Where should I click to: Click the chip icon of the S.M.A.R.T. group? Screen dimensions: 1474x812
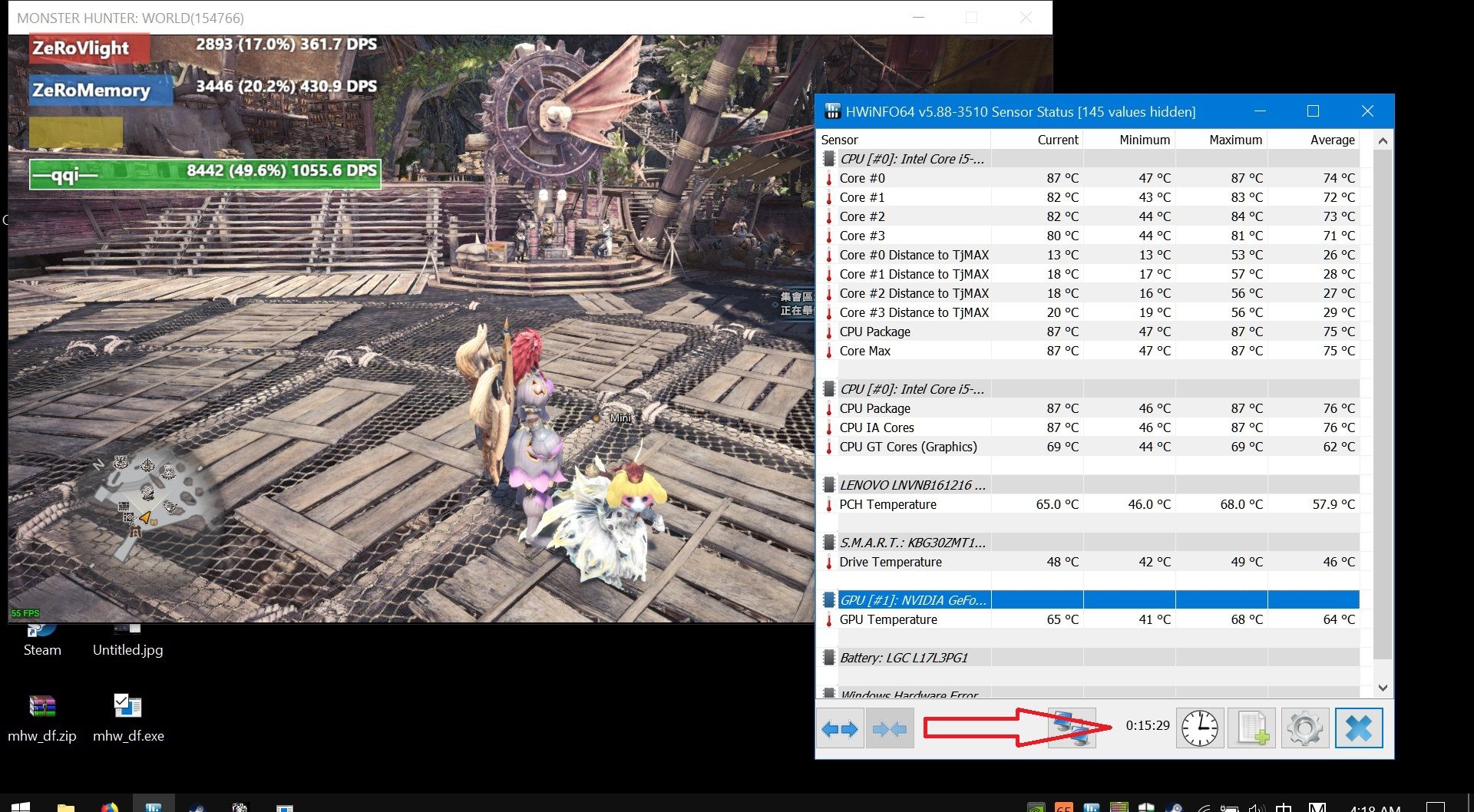coord(829,543)
